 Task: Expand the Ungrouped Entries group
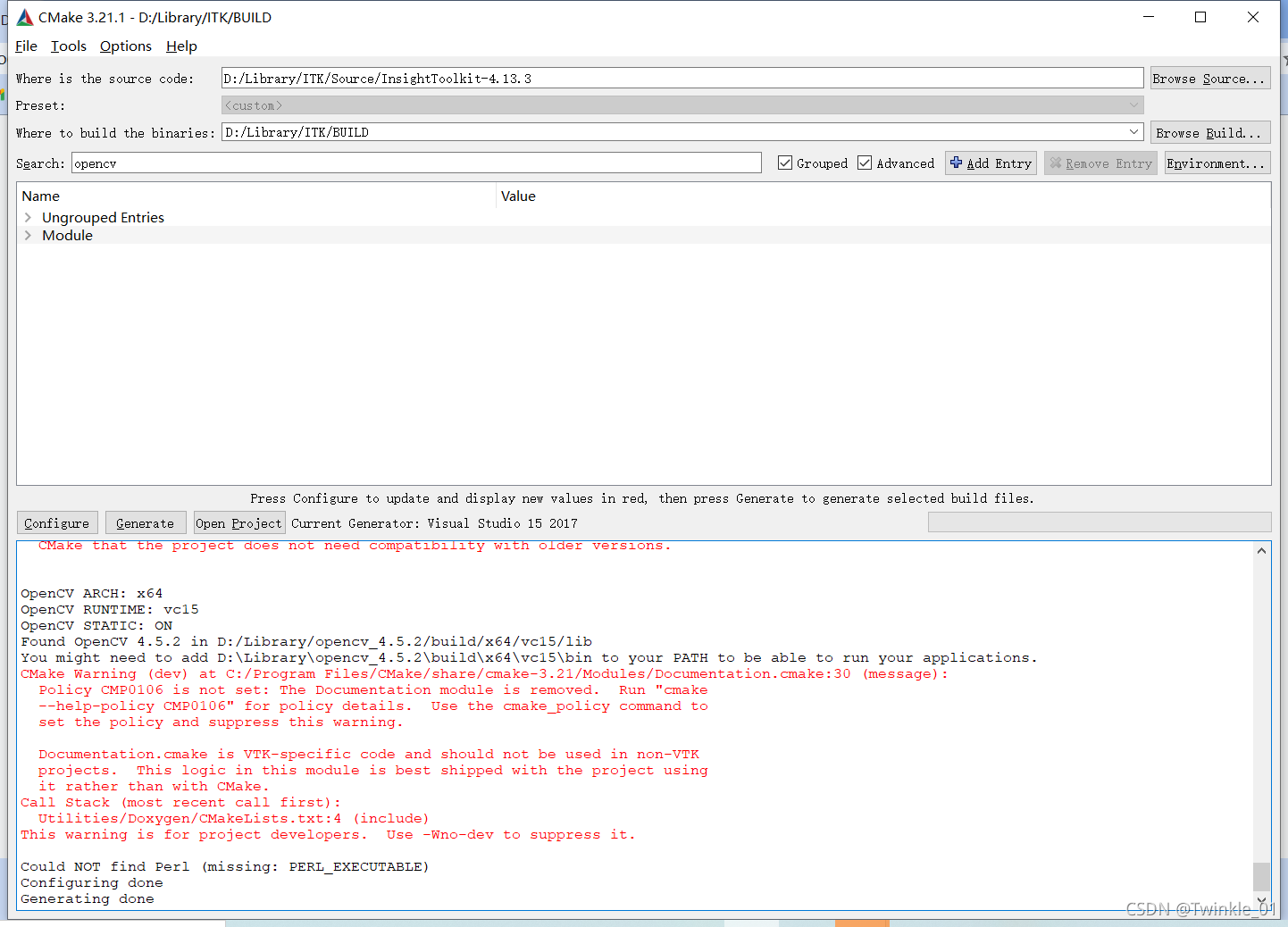click(x=28, y=217)
